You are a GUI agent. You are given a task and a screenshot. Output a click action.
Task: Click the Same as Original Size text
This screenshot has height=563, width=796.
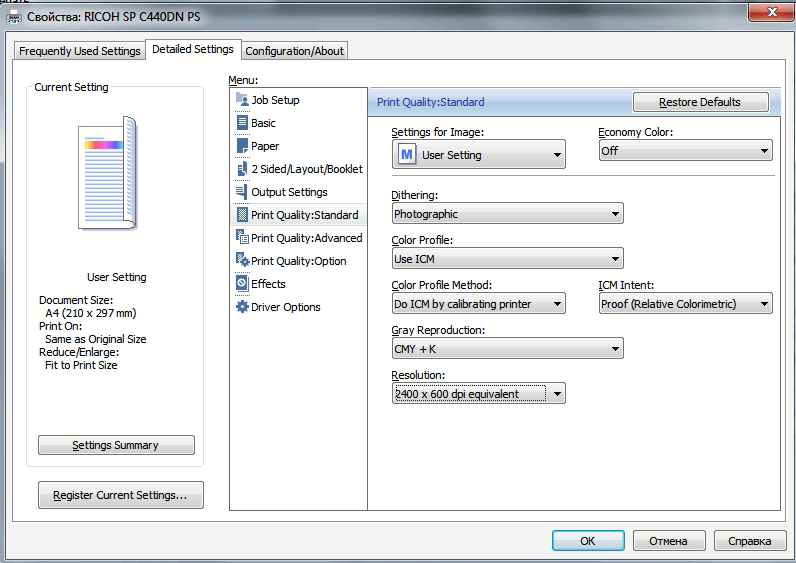click(x=95, y=339)
